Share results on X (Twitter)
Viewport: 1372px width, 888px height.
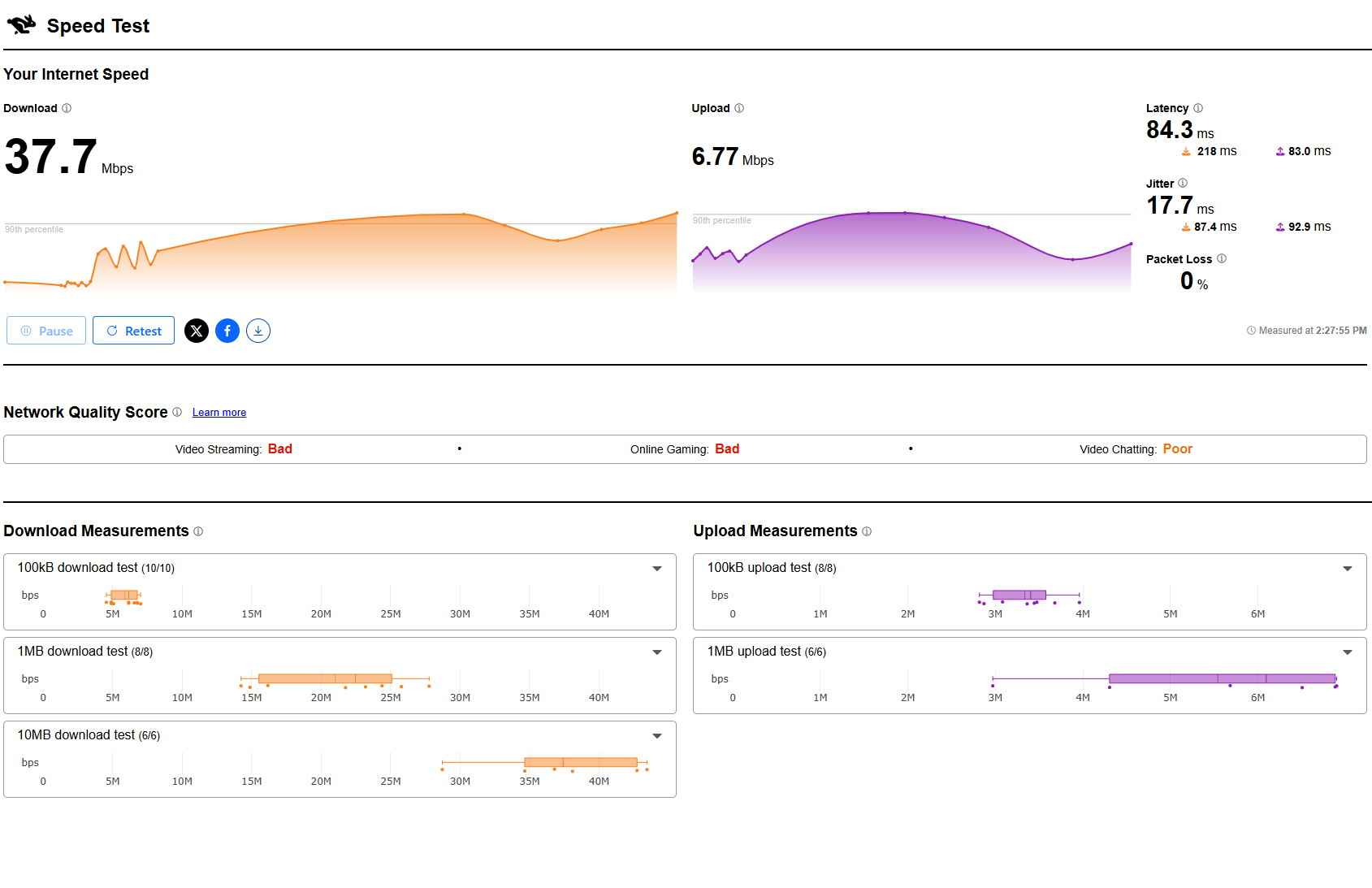(x=197, y=331)
